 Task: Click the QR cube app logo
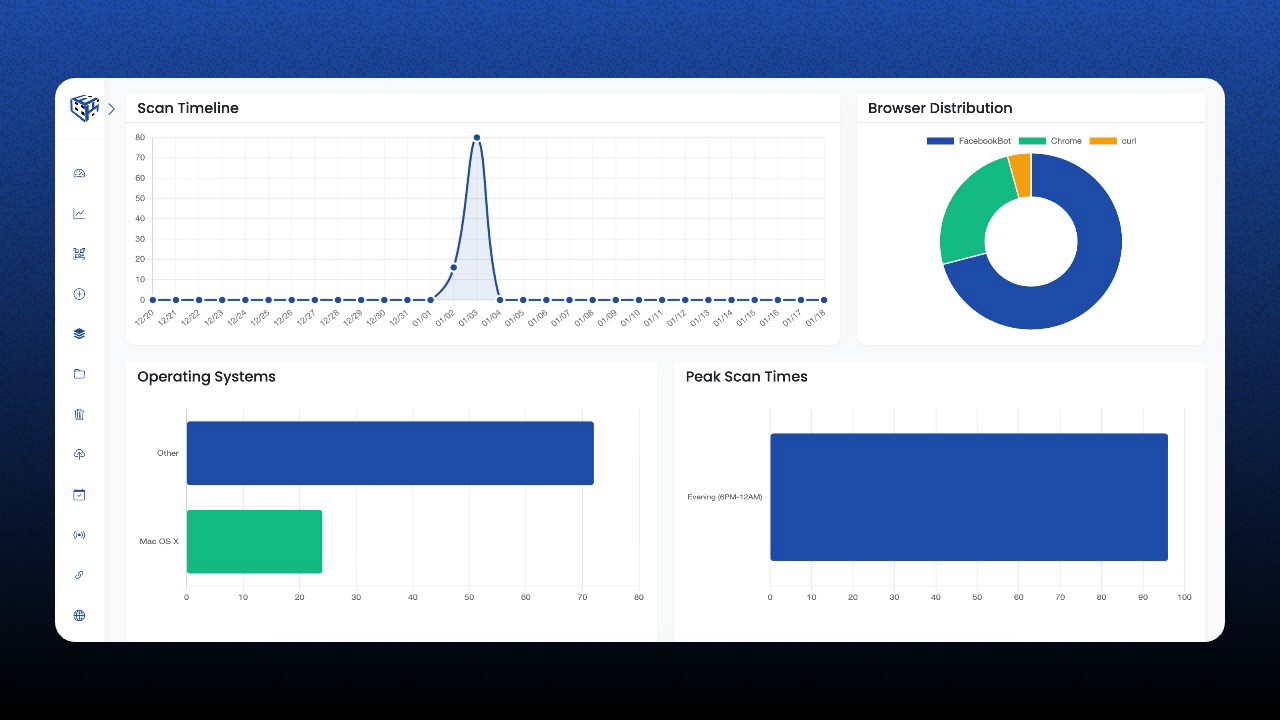click(84, 108)
